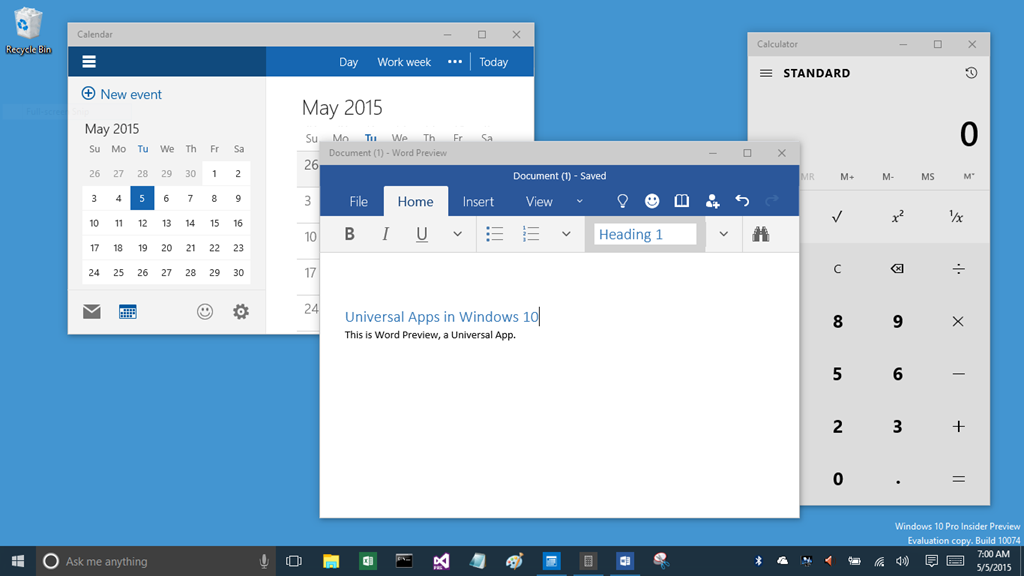Toggle Italic formatting in Word Preview

[385, 234]
